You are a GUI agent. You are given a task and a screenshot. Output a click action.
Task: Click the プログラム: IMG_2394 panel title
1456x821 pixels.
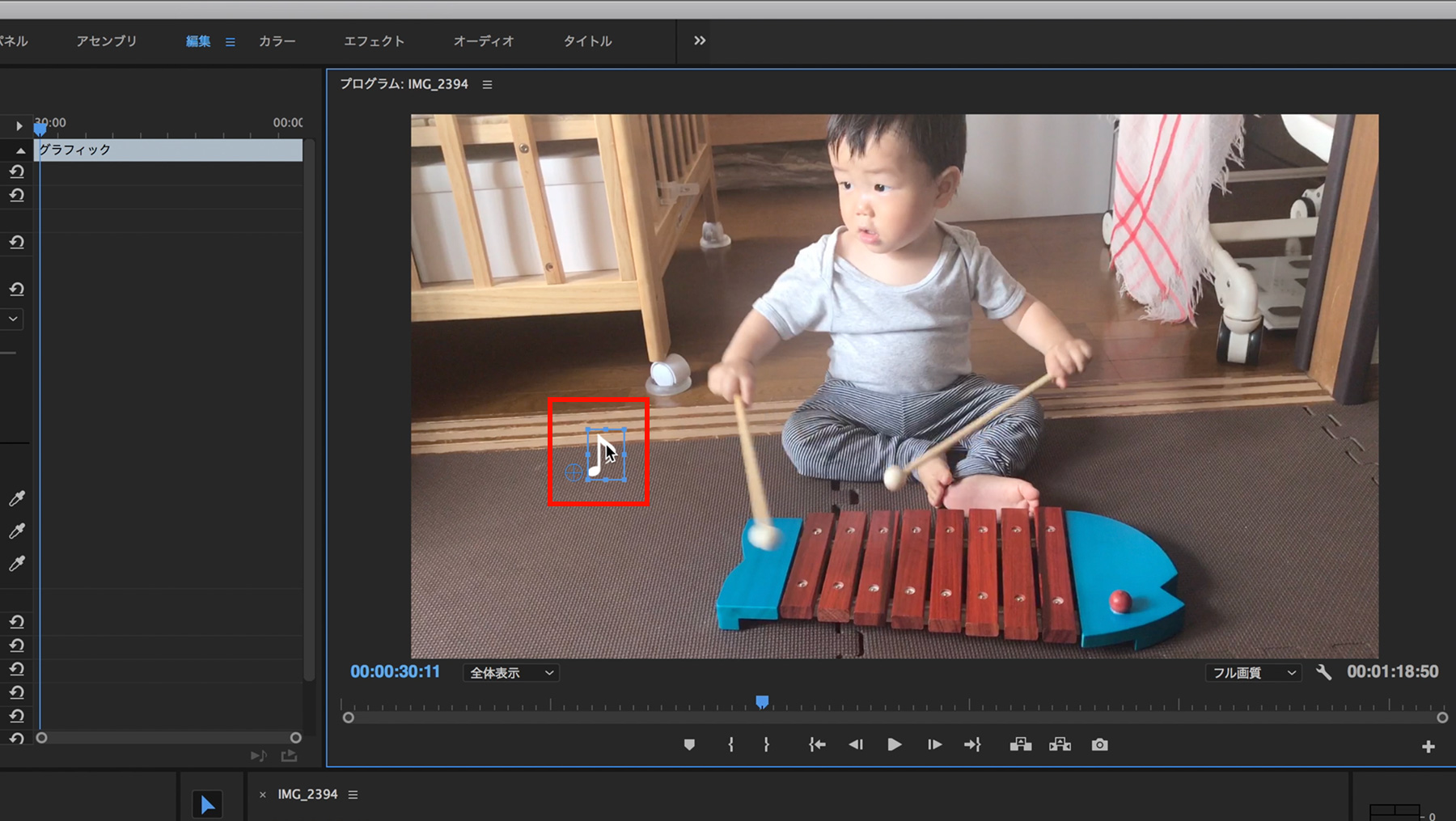click(x=404, y=84)
